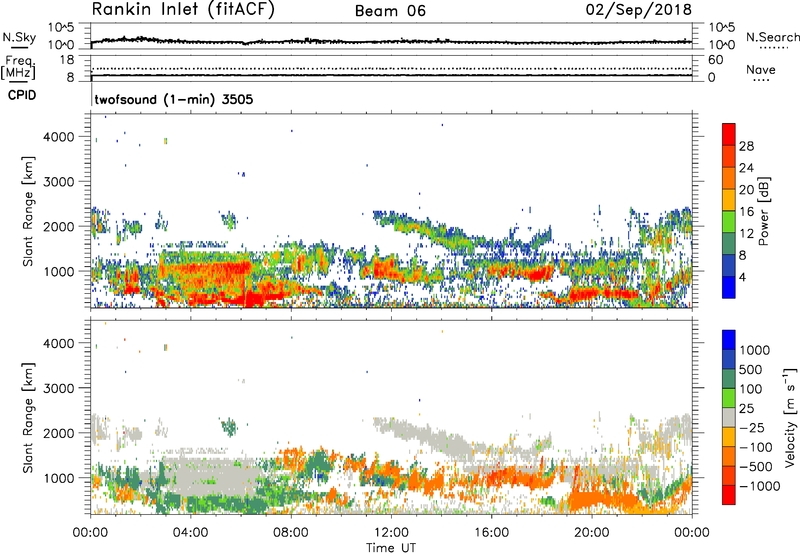The height and width of the screenshot is (554, 800).
Task: Select the "3000" tick on power panel axis
Action: (x=59, y=182)
